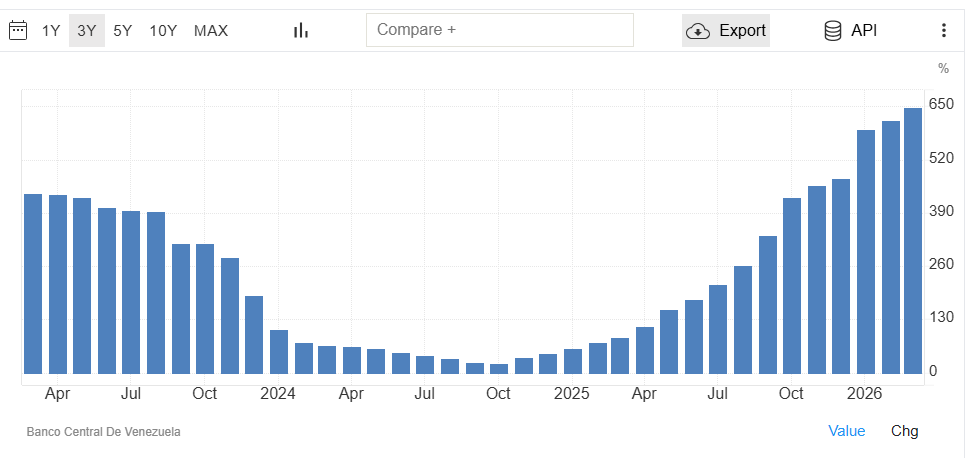968x458 pixels.
Task: Switch to the Chg view
Action: coord(904,431)
